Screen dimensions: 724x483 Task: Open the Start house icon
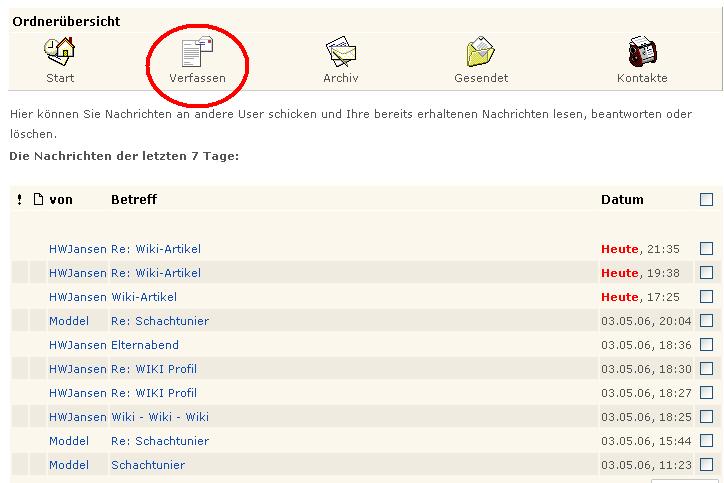click(x=60, y=51)
